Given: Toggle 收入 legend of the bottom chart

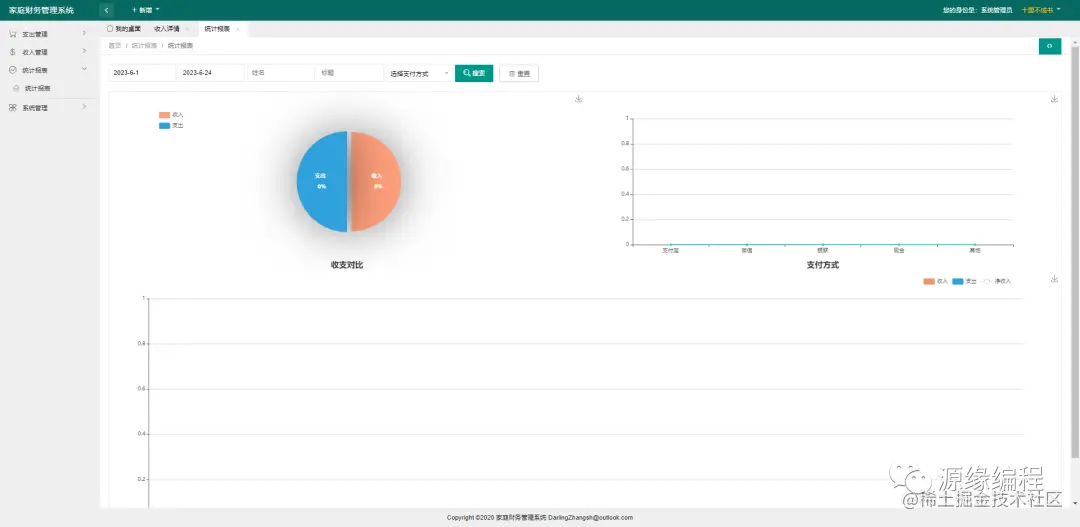Looking at the screenshot, I should tap(935, 281).
